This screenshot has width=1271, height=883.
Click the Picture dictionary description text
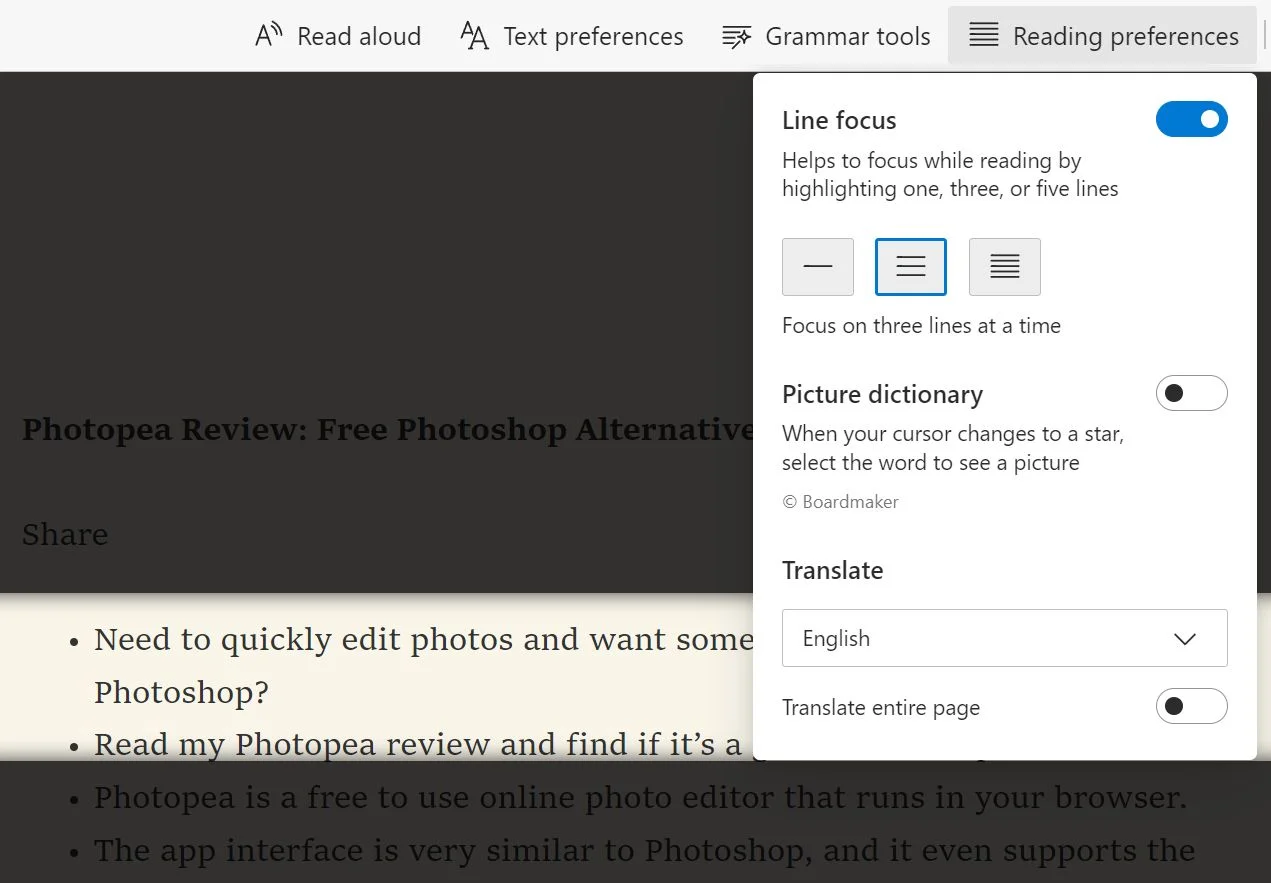[953, 448]
